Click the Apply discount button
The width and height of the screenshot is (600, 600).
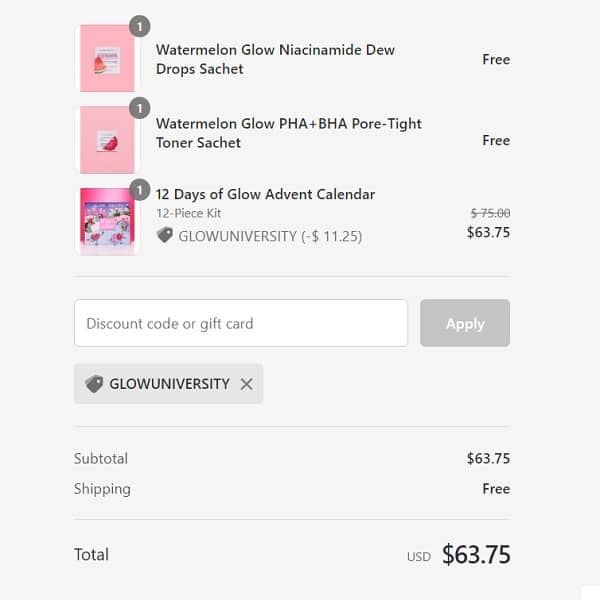pos(464,323)
